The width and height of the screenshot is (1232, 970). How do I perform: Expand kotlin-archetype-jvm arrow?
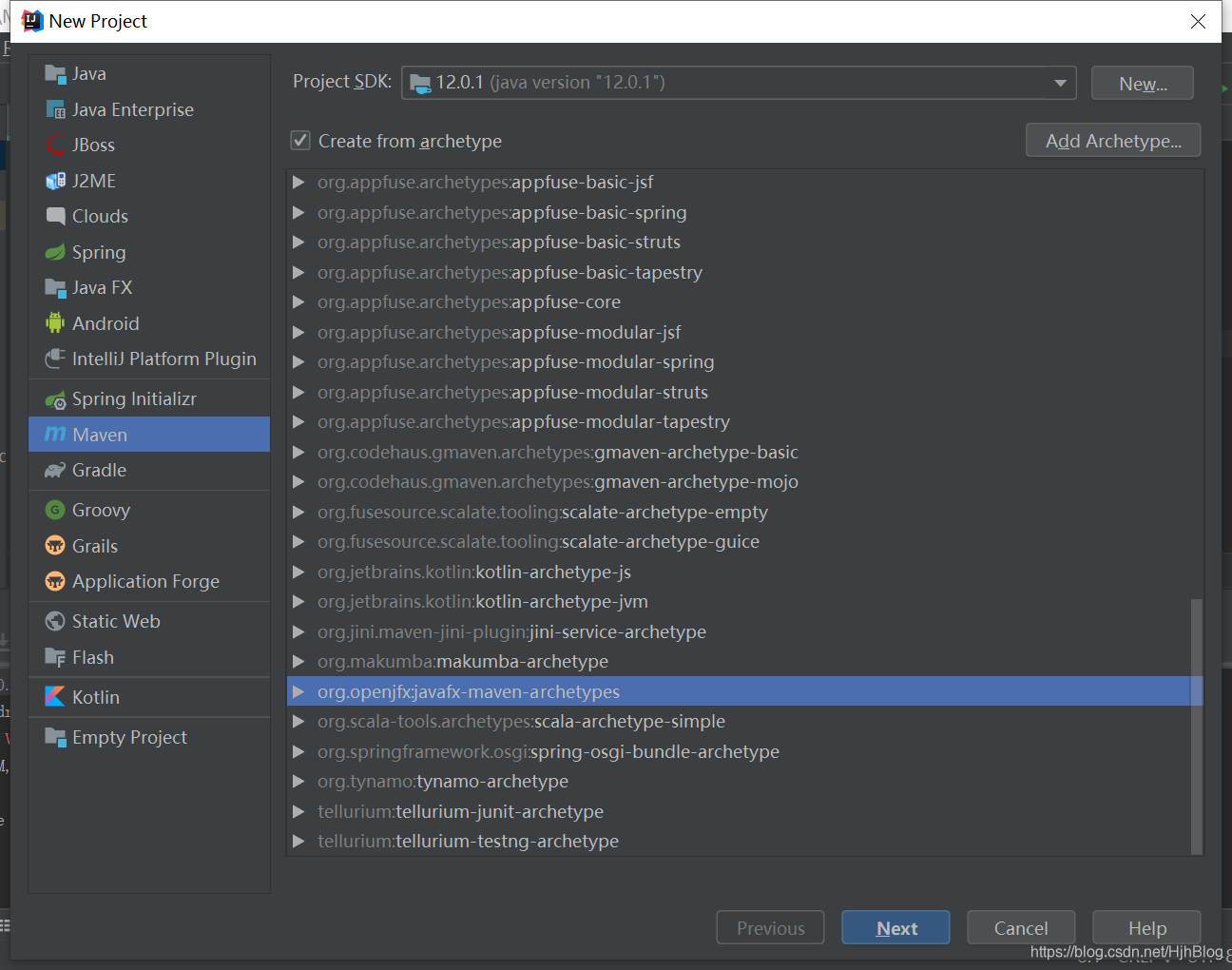[298, 601]
